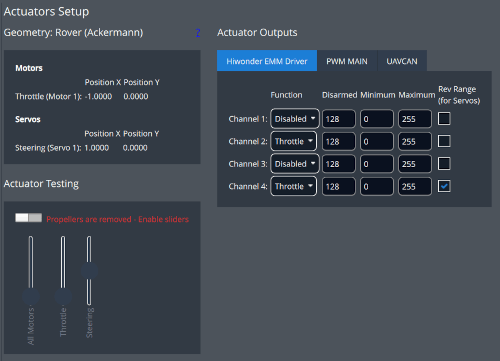Check Rev Range box for Channel 1

pyautogui.click(x=444, y=119)
